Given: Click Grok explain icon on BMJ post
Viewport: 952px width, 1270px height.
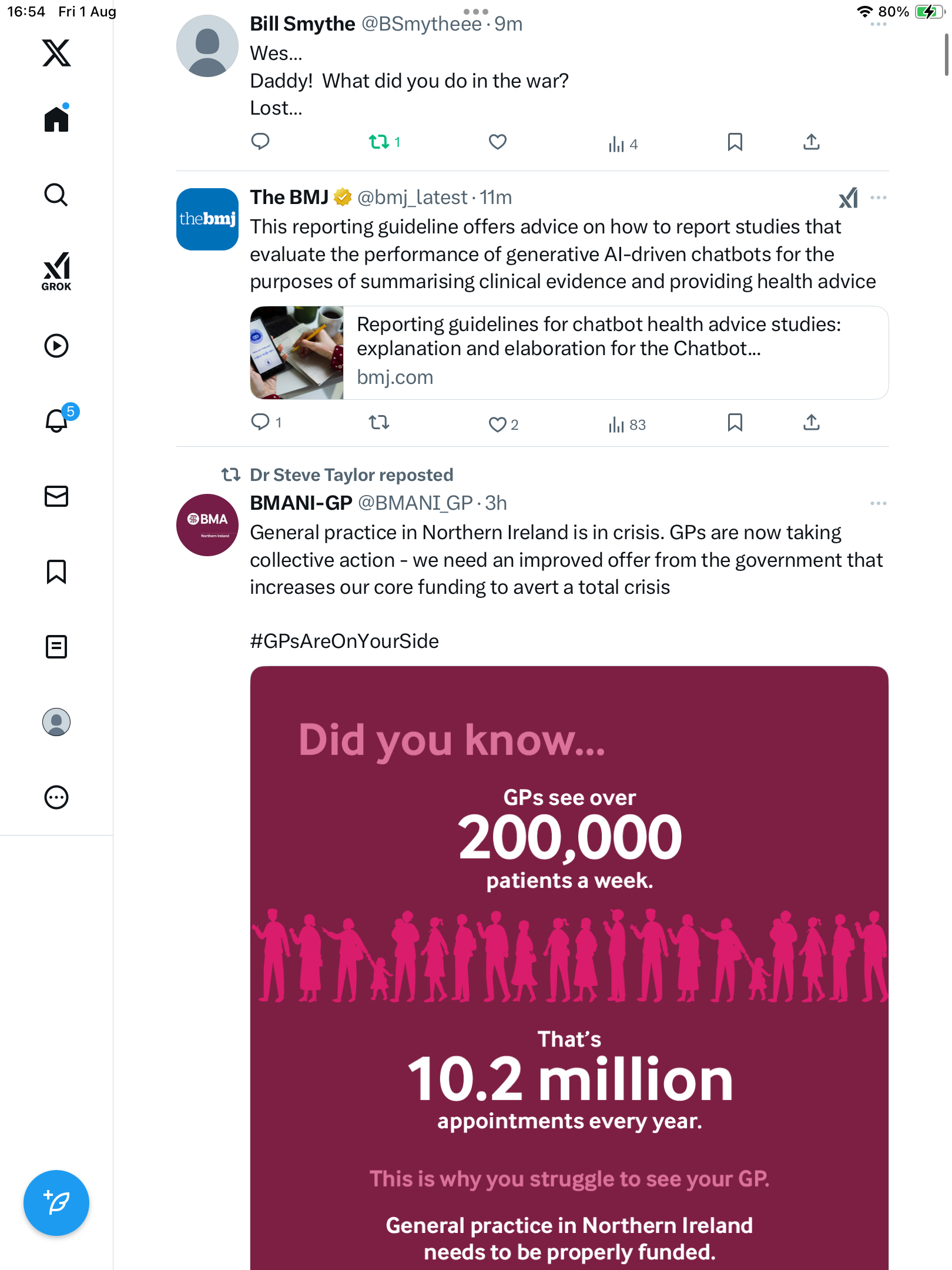Looking at the screenshot, I should [848, 198].
